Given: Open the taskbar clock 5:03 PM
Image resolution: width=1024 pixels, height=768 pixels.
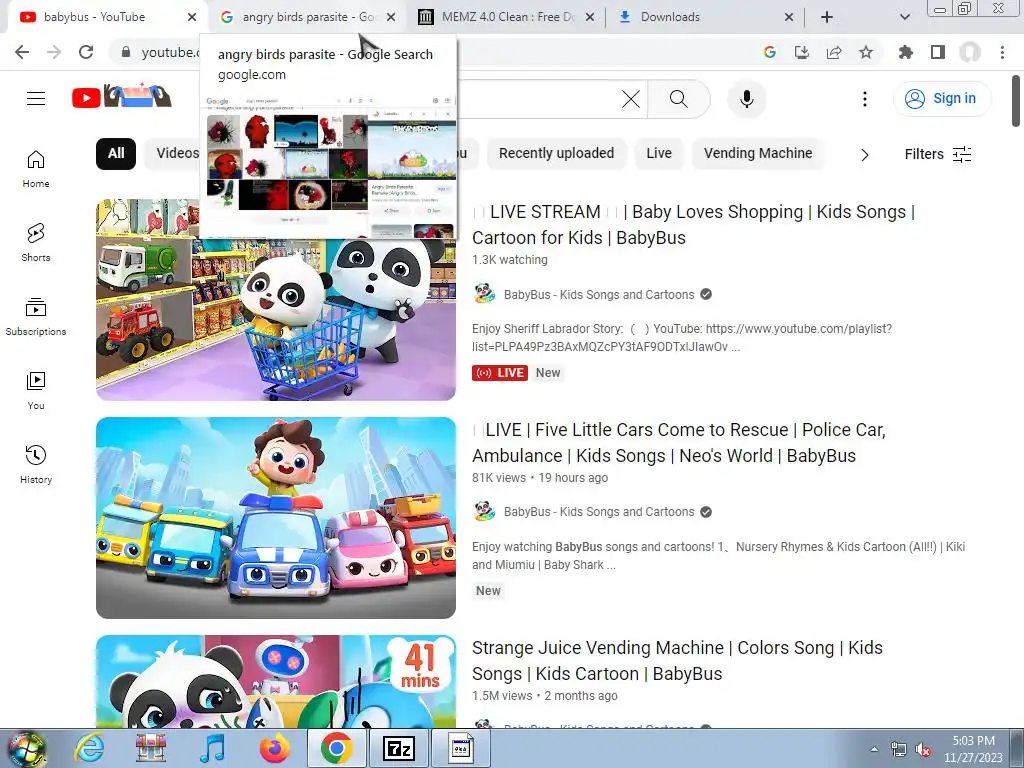Looking at the screenshot, I should tap(973, 749).
